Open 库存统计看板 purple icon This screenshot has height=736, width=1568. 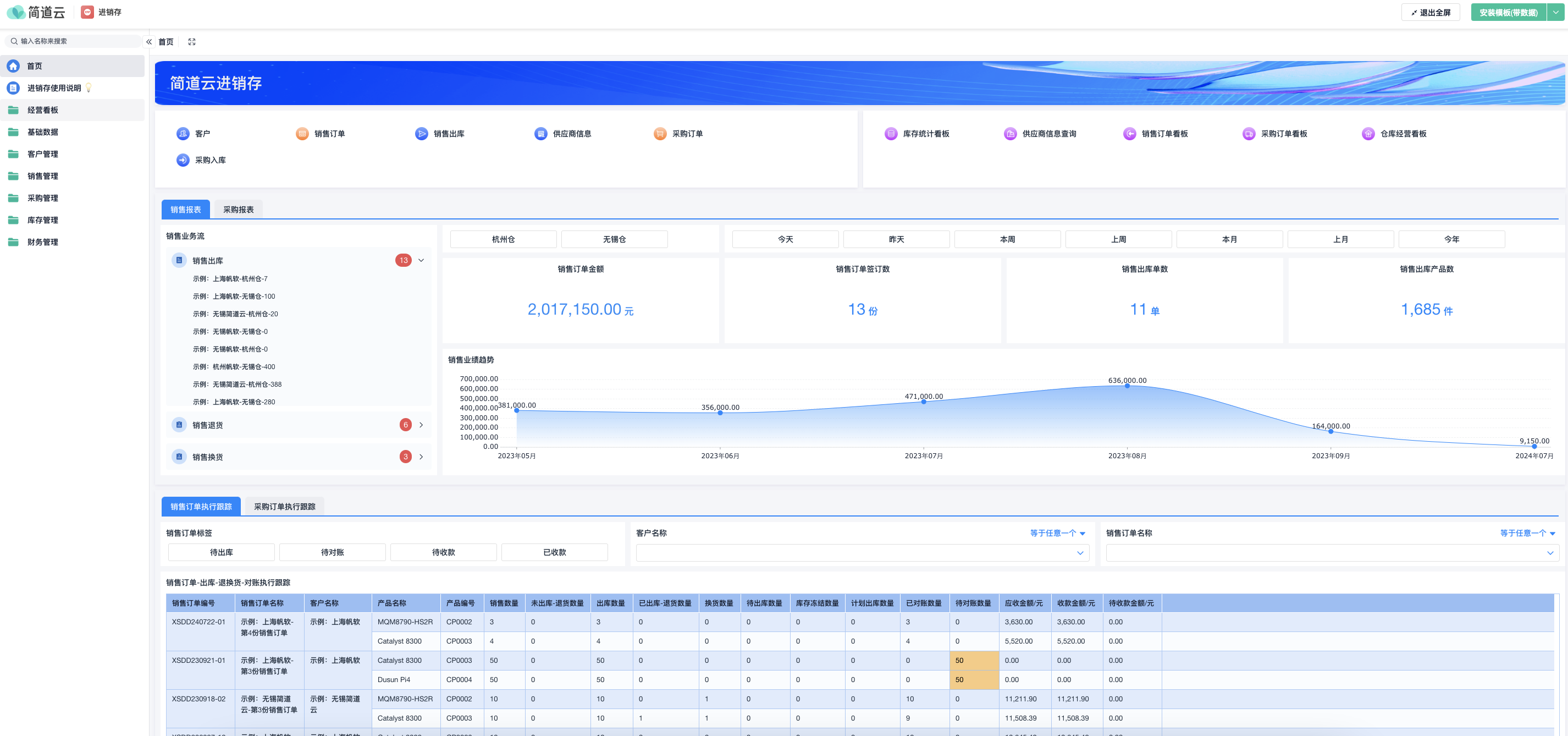pos(891,134)
